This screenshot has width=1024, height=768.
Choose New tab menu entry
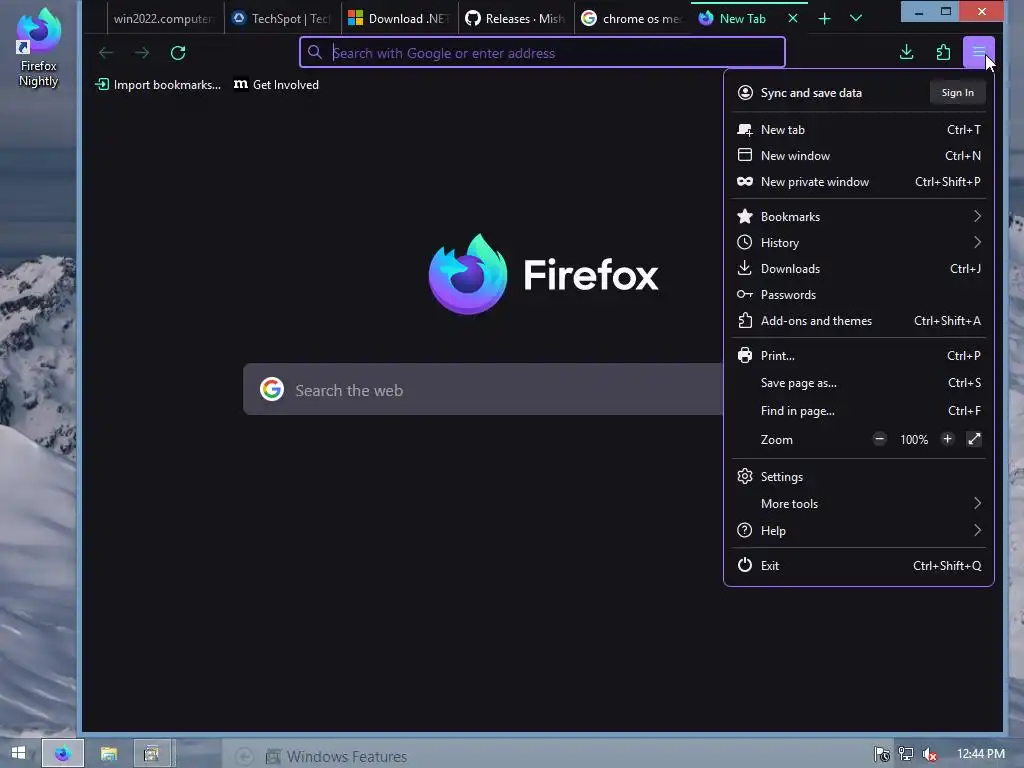pos(859,129)
